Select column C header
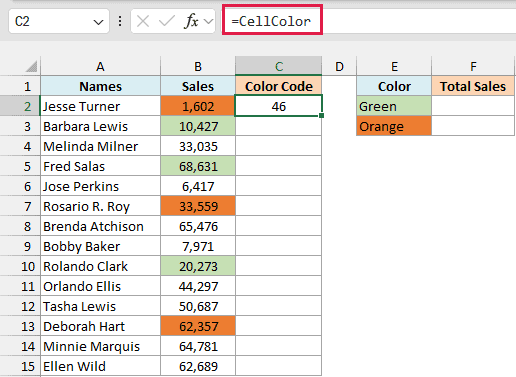The height and width of the screenshot is (377, 516). click(279, 66)
